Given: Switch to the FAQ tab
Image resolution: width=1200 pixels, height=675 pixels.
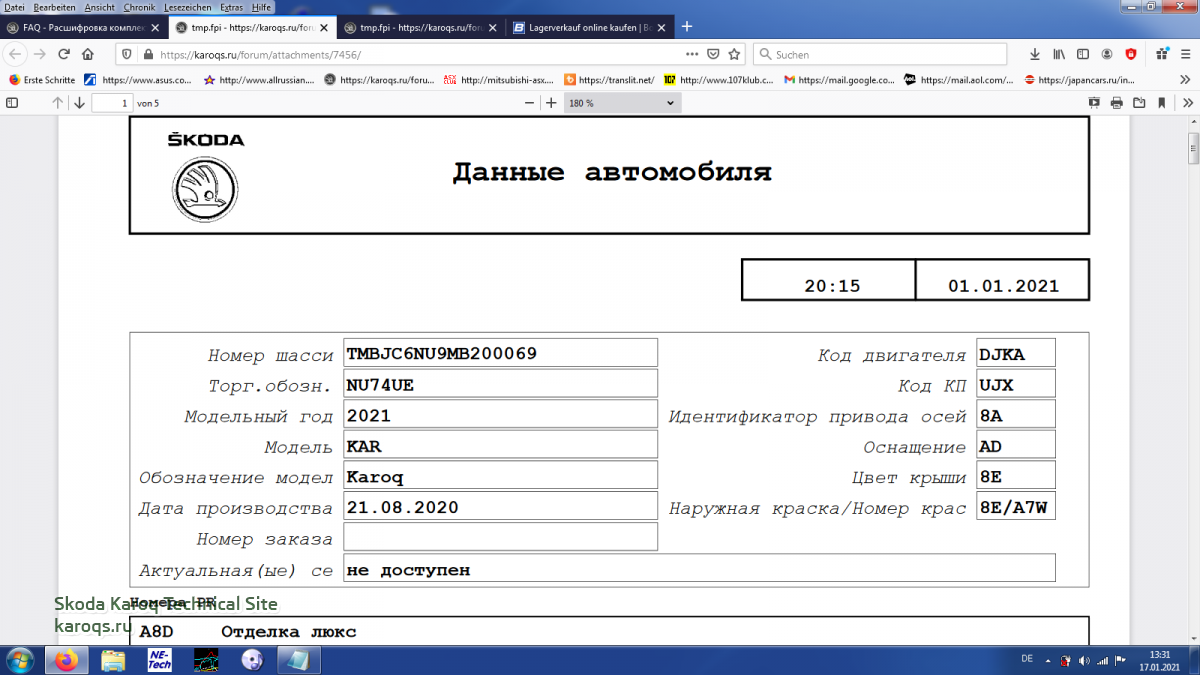Looking at the screenshot, I should 80,28.
